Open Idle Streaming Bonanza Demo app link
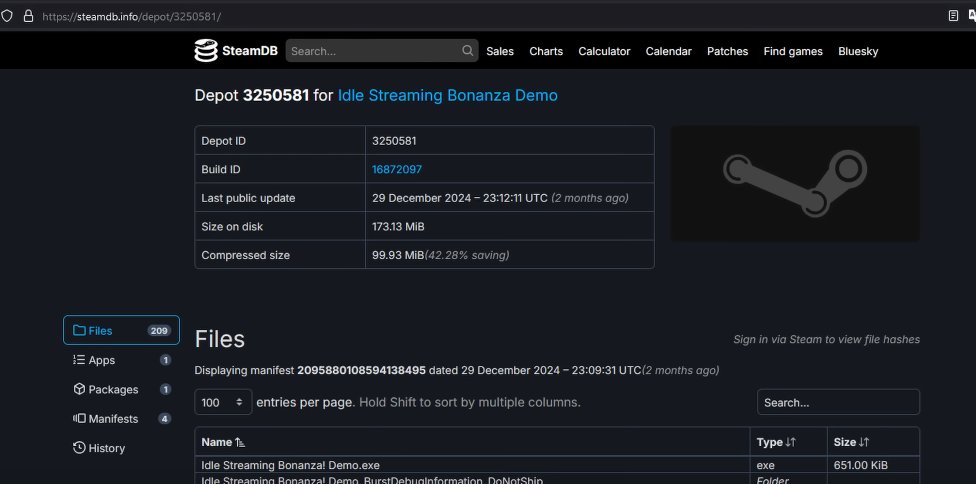This screenshot has height=484, width=976. pos(448,95)
